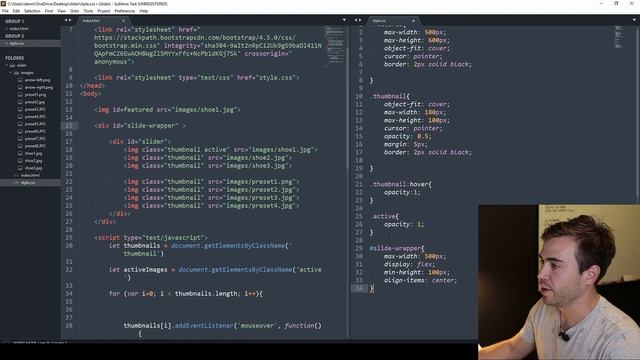Click the shoe2.jpg image file icon

click(20, 161)
